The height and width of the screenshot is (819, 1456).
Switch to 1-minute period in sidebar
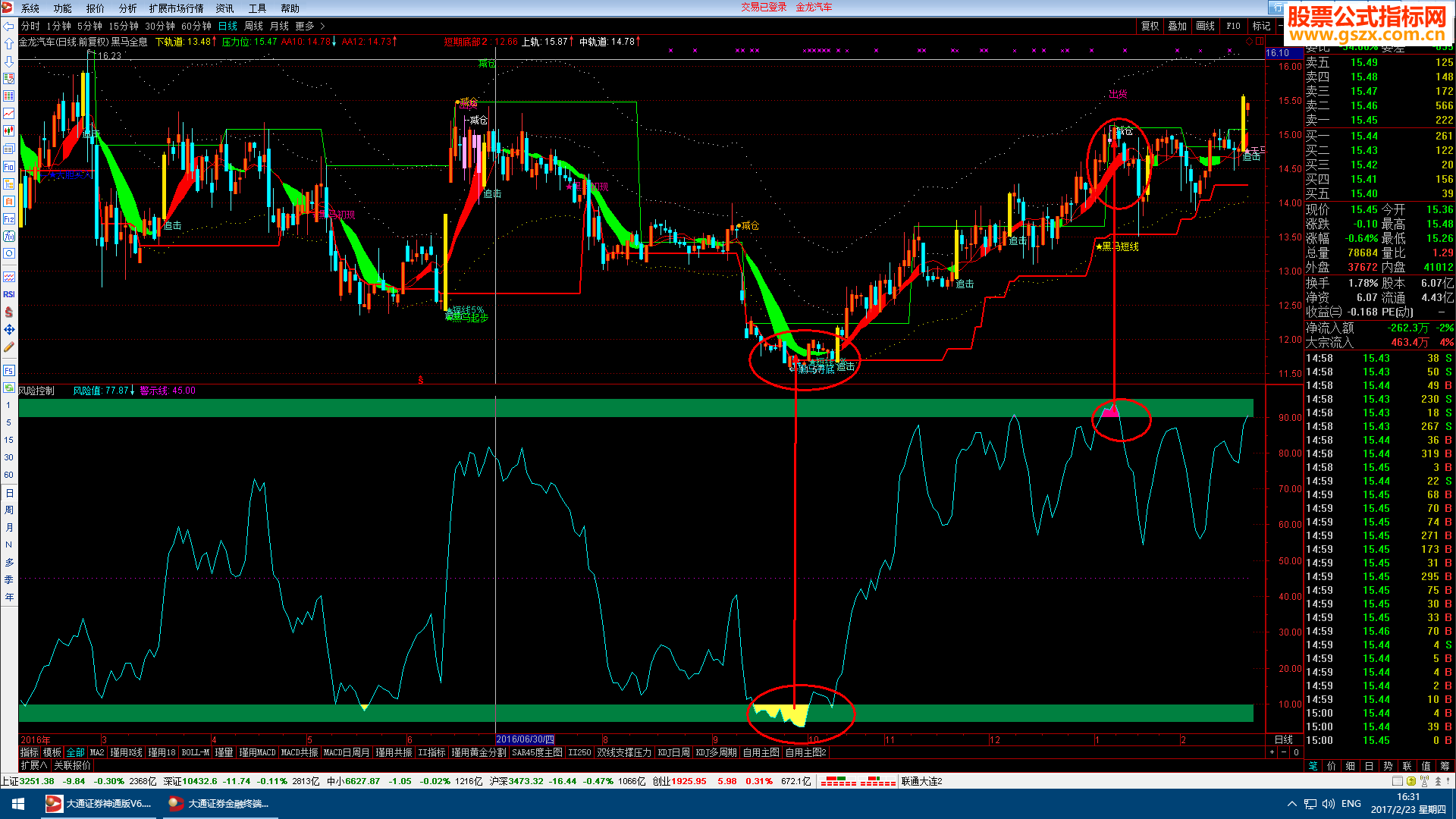pos(8,405)
